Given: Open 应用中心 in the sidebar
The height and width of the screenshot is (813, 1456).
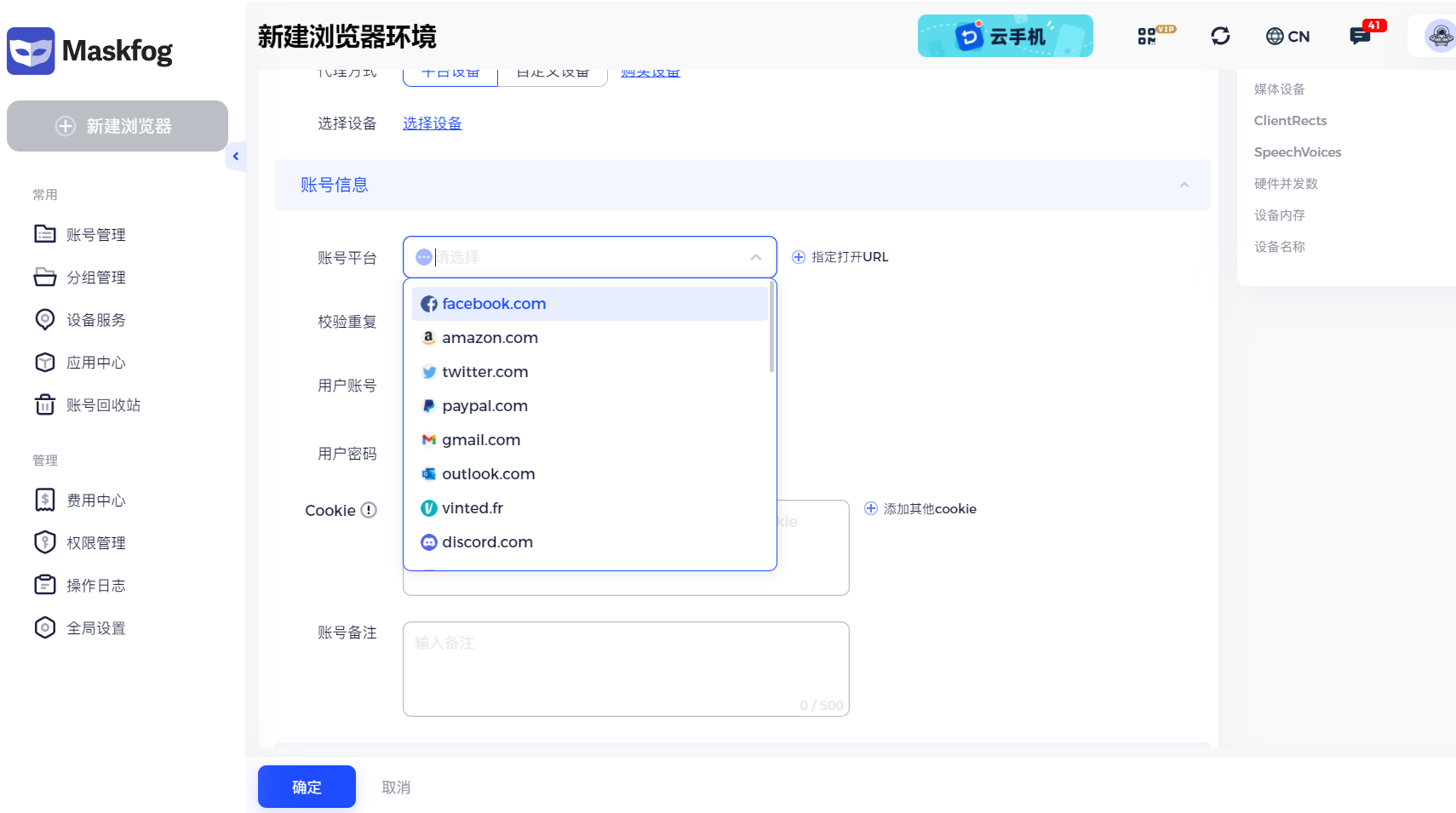Looking at the screenshot, I should tap(80, 362).
